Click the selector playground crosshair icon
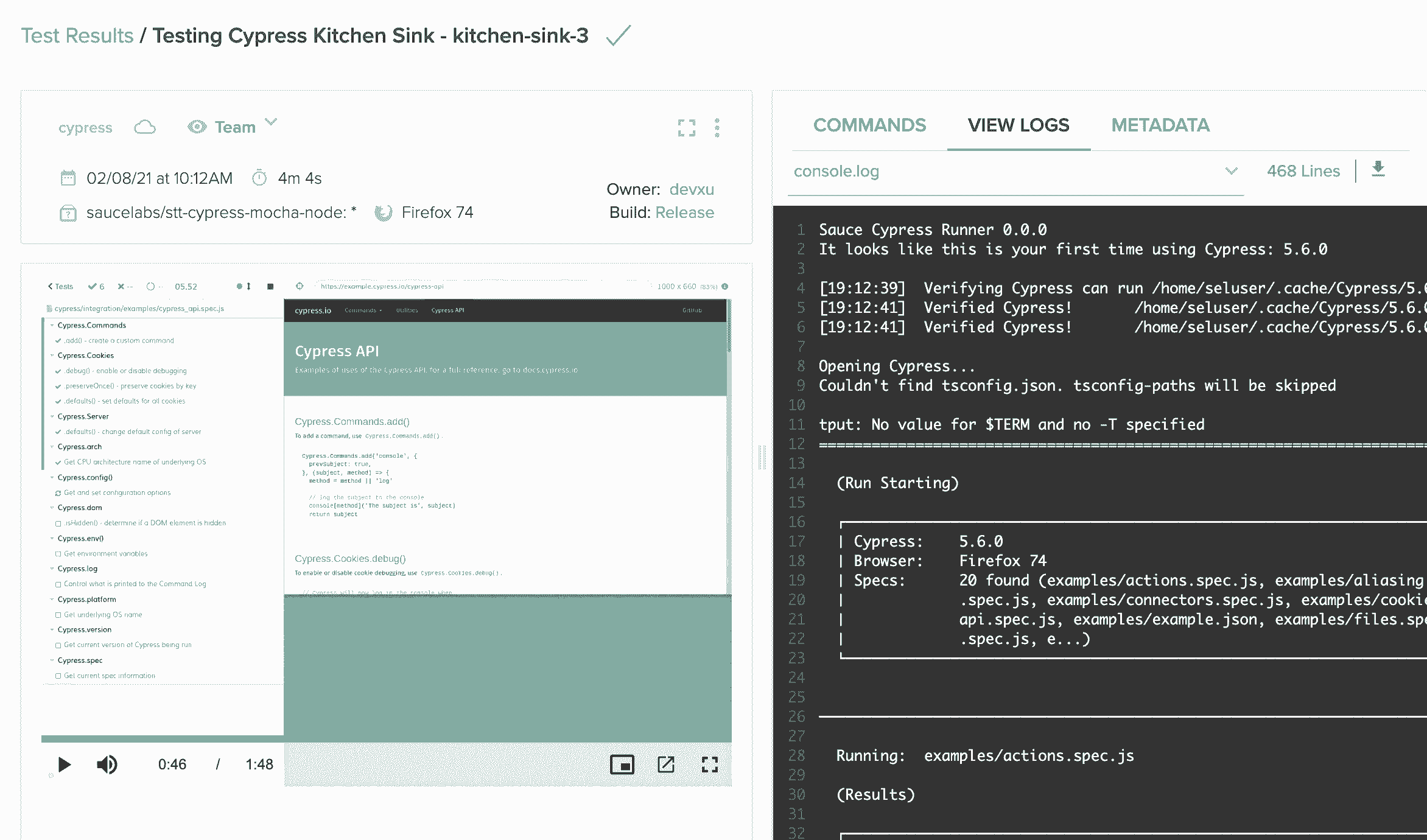This screenshot has width=1427, height=840. (300, 286)
